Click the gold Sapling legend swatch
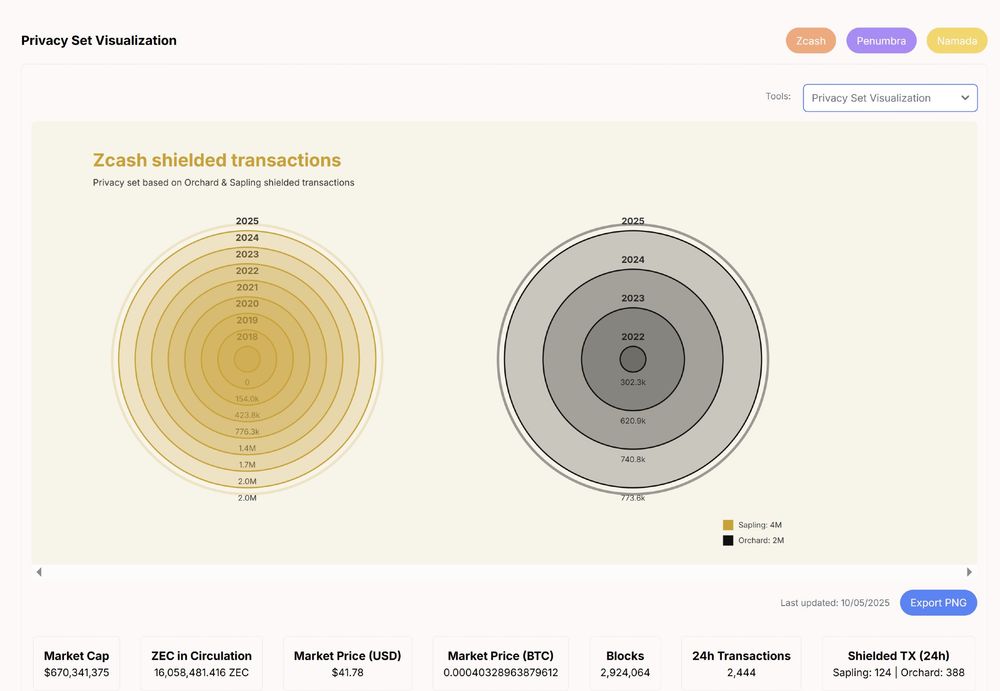Image resolution: width=1000 pixels, height=691 pixels. 728,525
